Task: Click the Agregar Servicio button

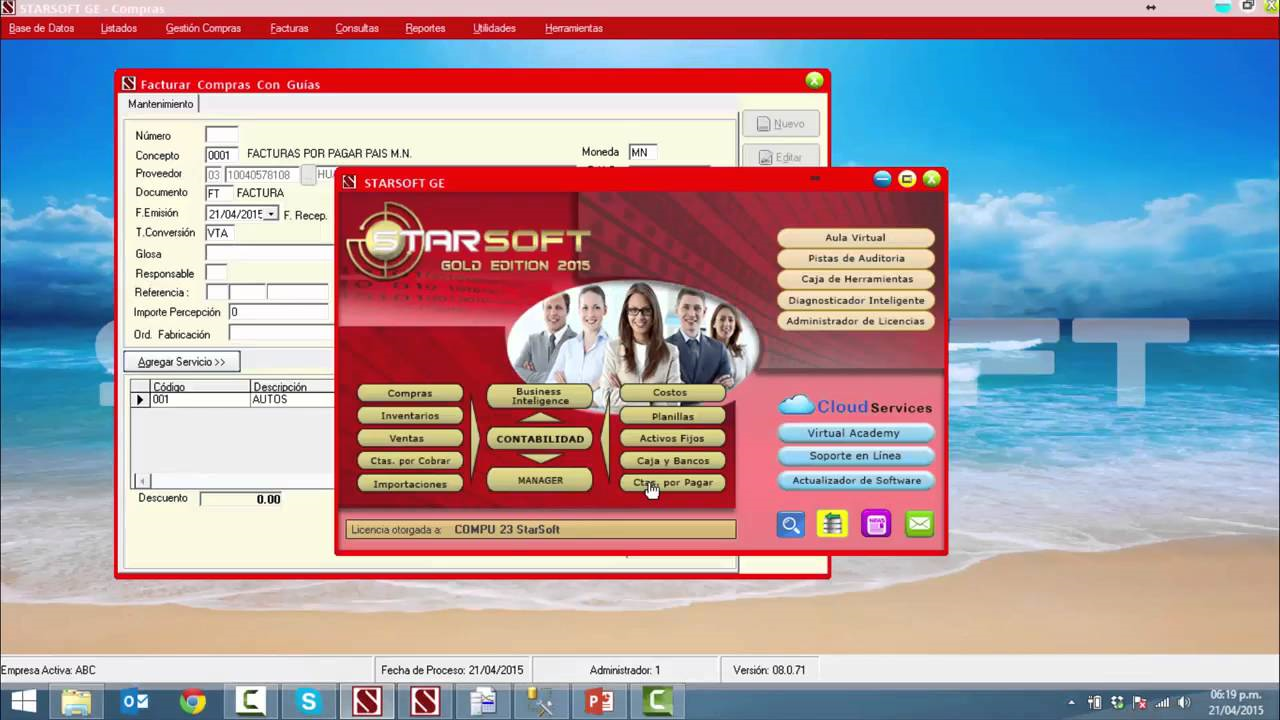Action: [x=180, y=361]
